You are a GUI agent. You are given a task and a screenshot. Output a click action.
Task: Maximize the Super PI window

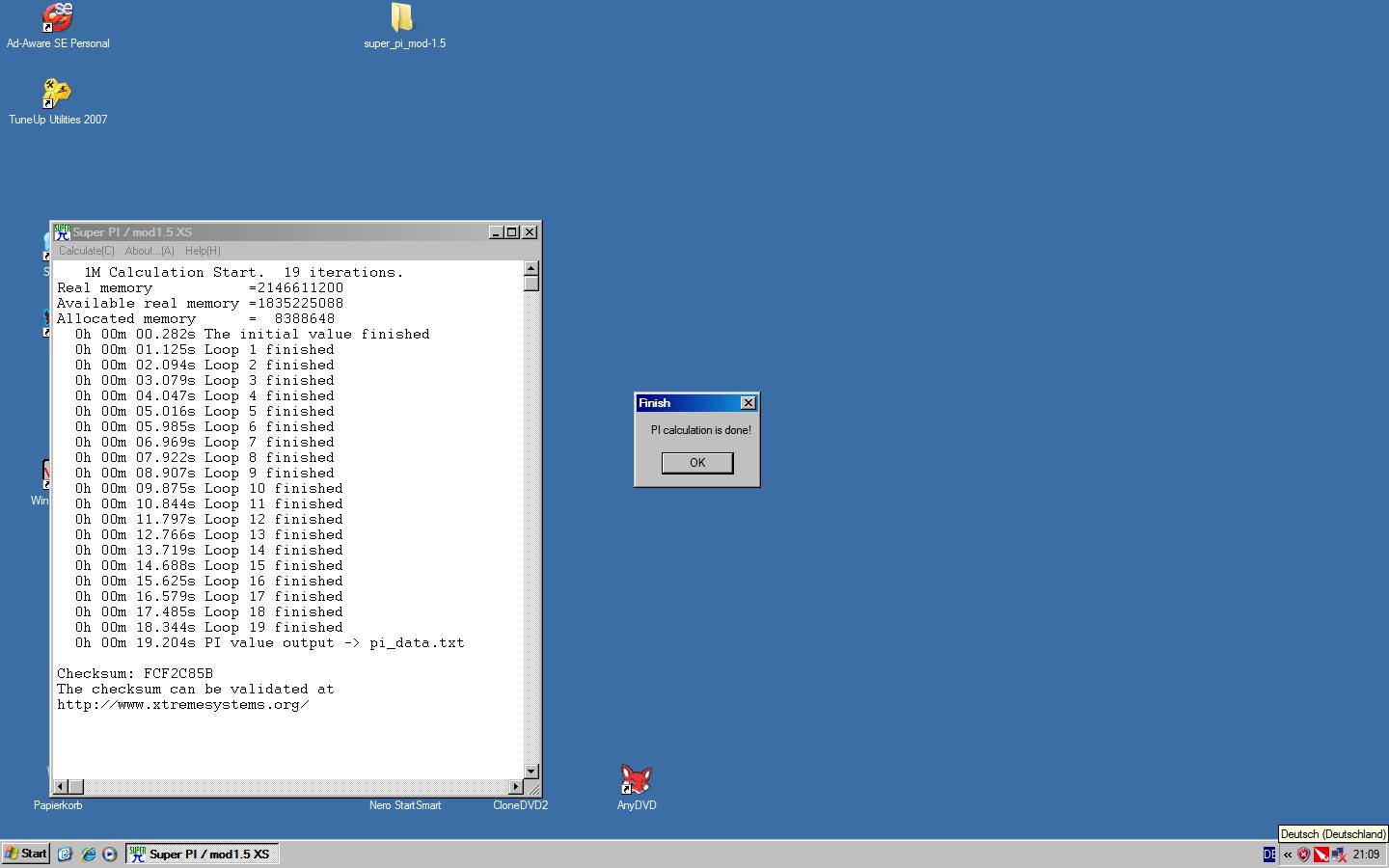tap(512, 232)
